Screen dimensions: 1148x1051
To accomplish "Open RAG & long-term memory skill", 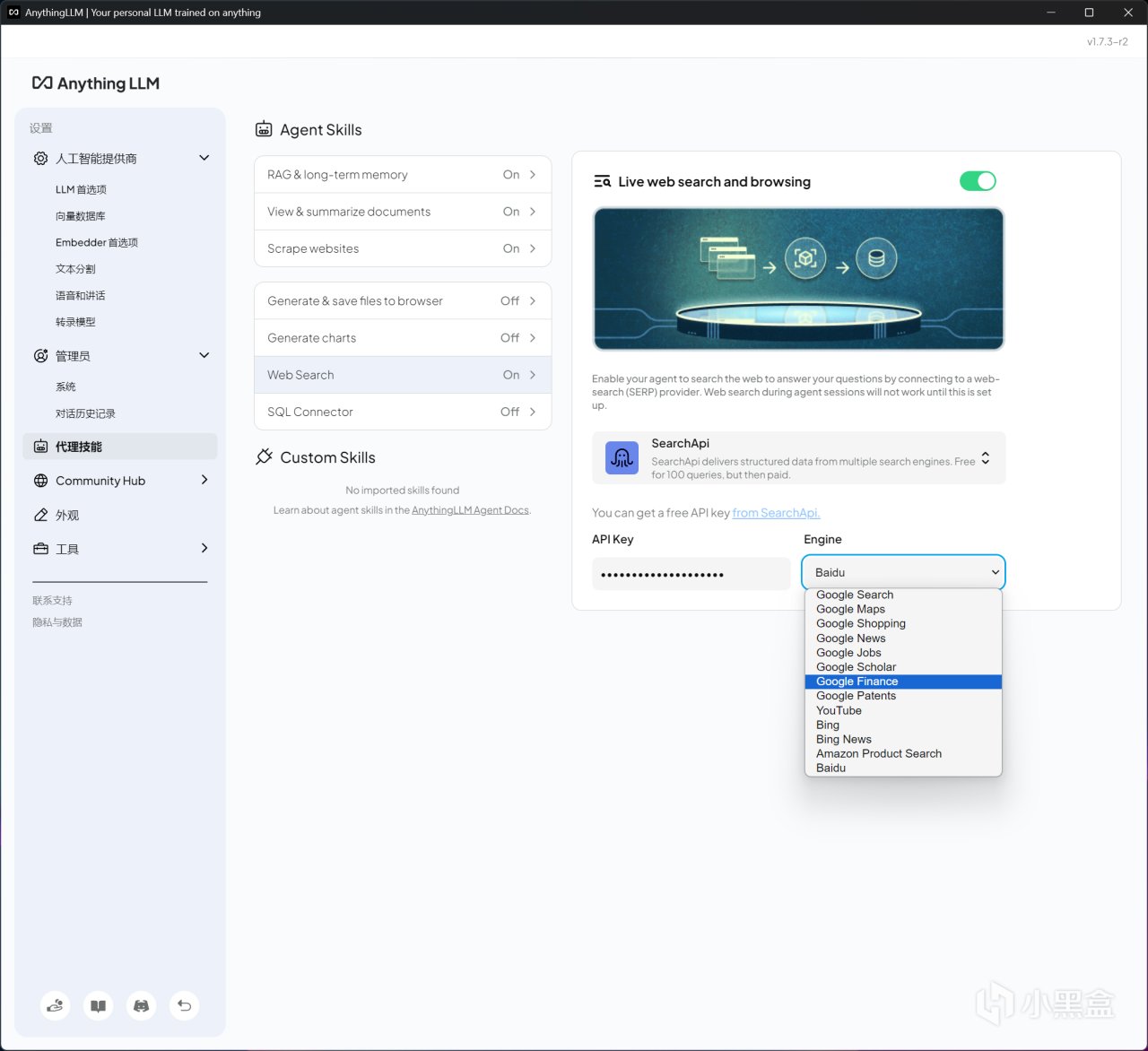I will click(403, 175).
